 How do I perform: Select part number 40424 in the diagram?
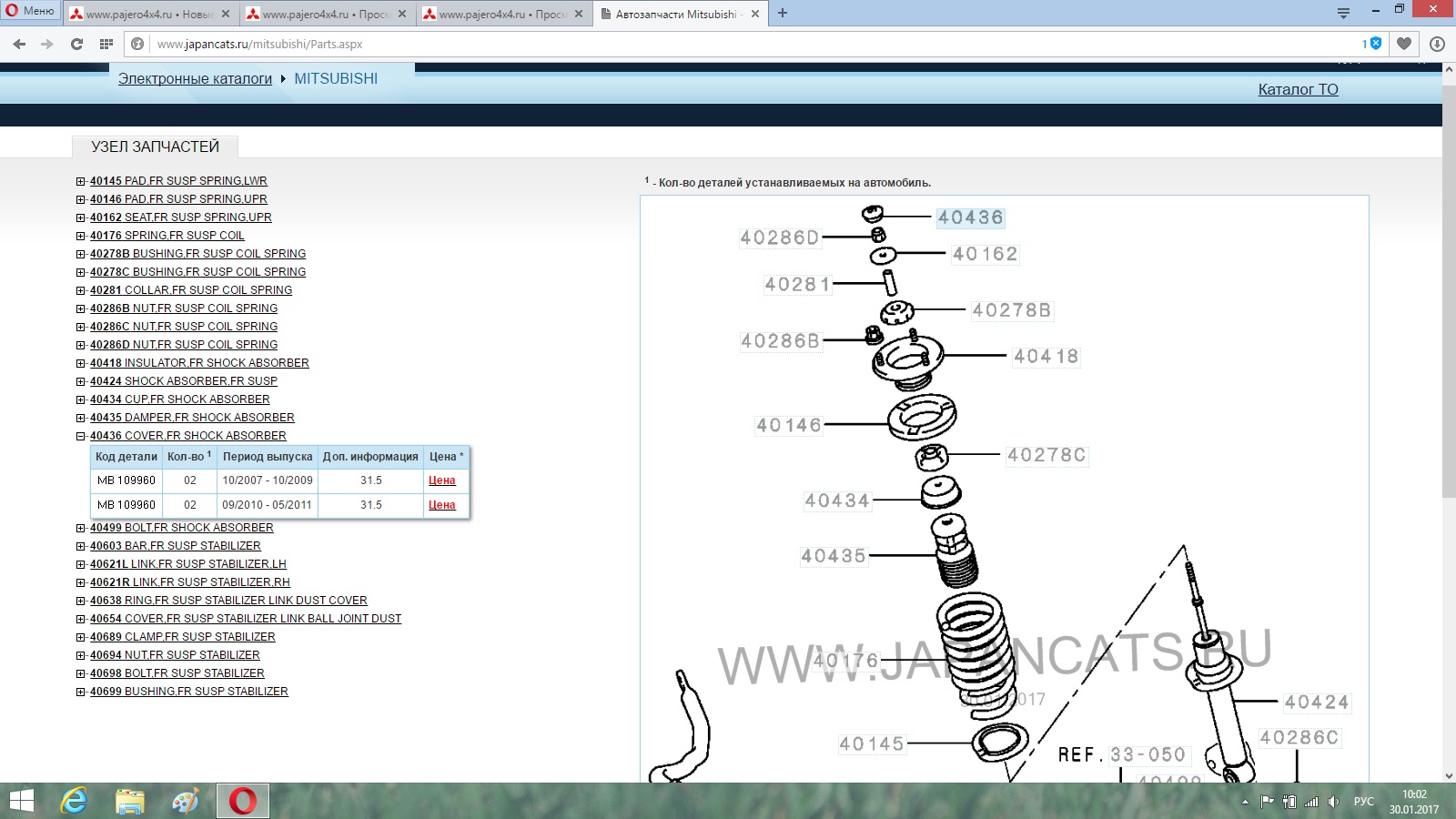[1316, 703]
